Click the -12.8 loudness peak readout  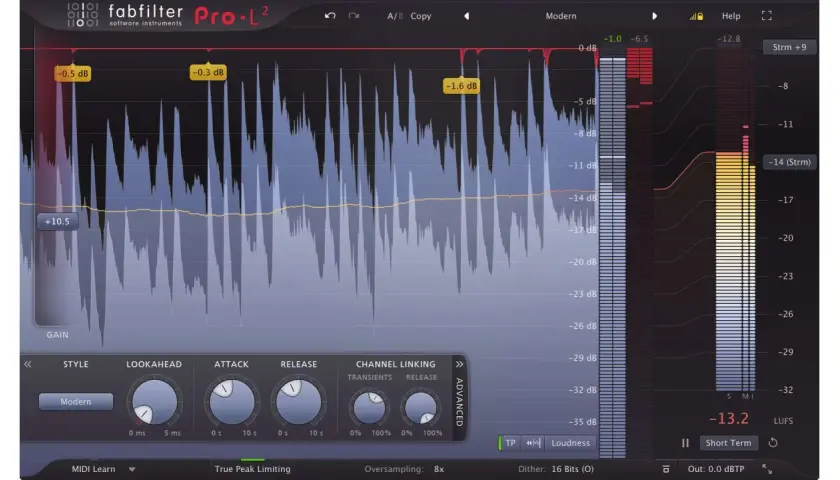click(729, 39)
